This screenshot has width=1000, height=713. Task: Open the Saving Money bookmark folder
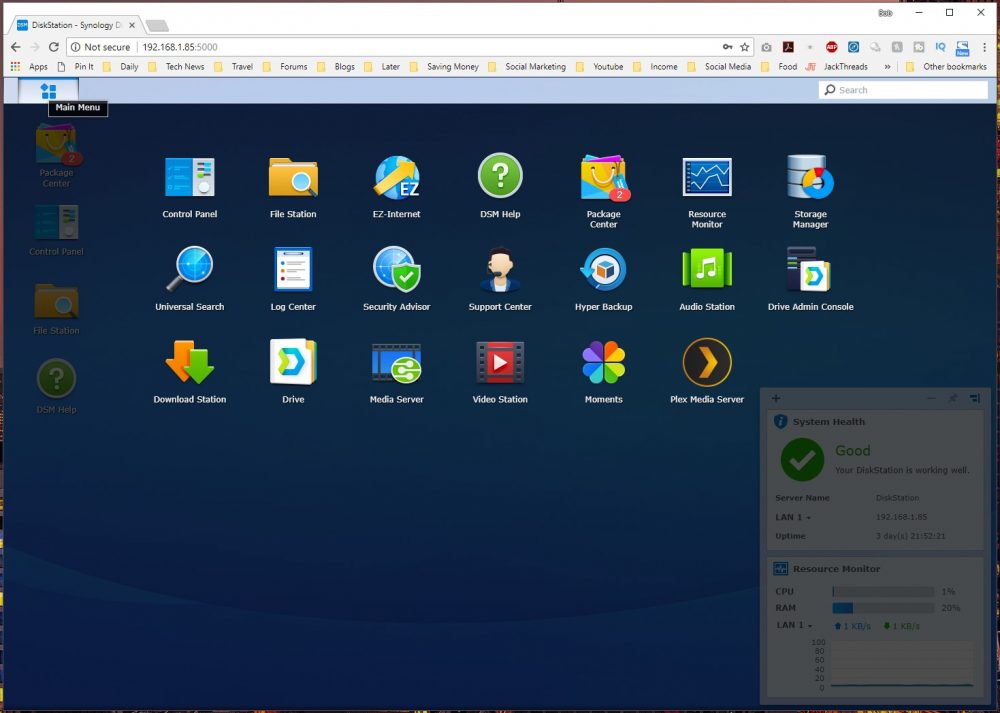(x=445, y=66)
